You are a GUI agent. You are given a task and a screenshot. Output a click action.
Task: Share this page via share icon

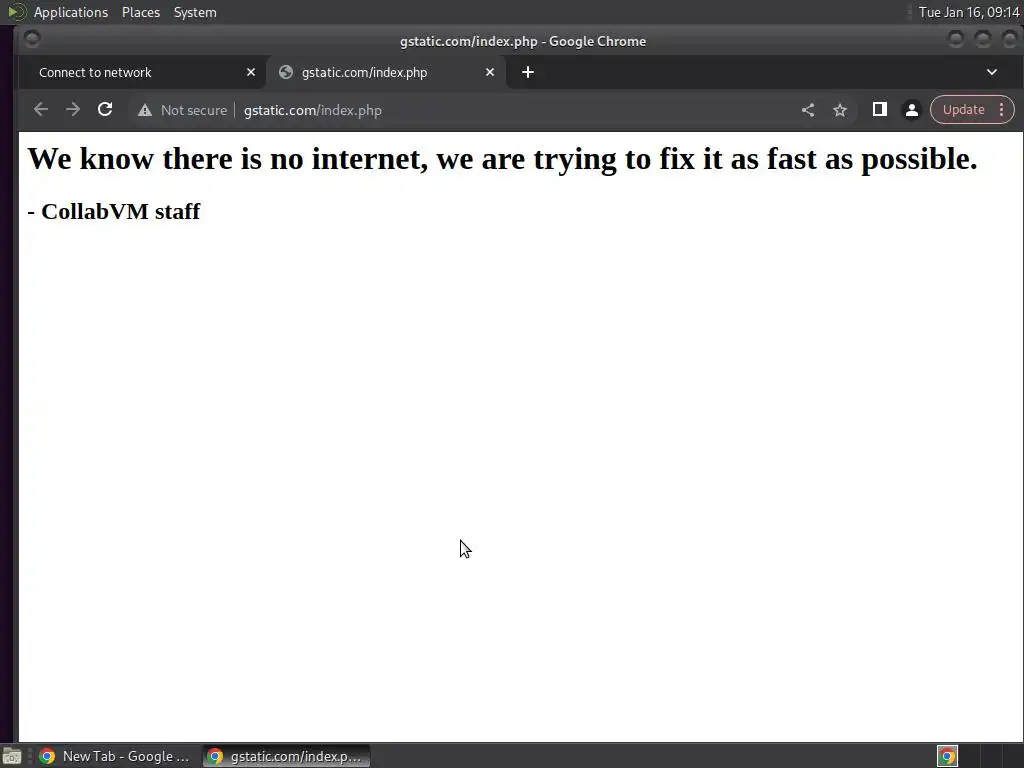(x=808, y=110)
